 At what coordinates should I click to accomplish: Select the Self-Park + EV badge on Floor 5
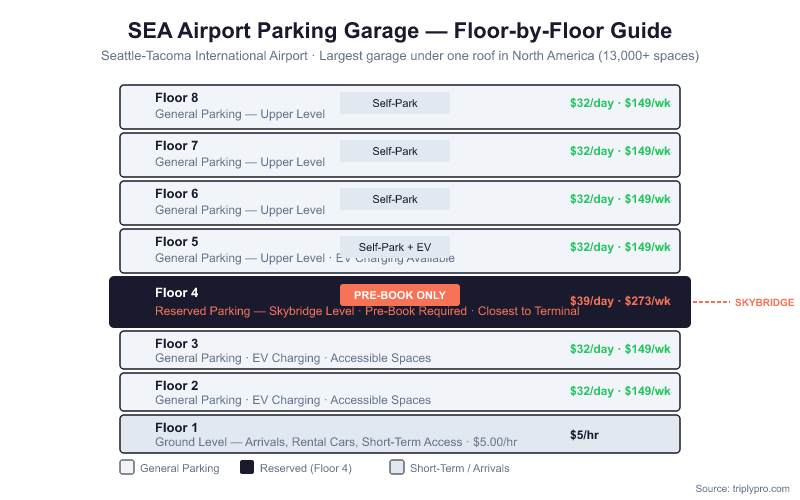click(x=395, y=246)
